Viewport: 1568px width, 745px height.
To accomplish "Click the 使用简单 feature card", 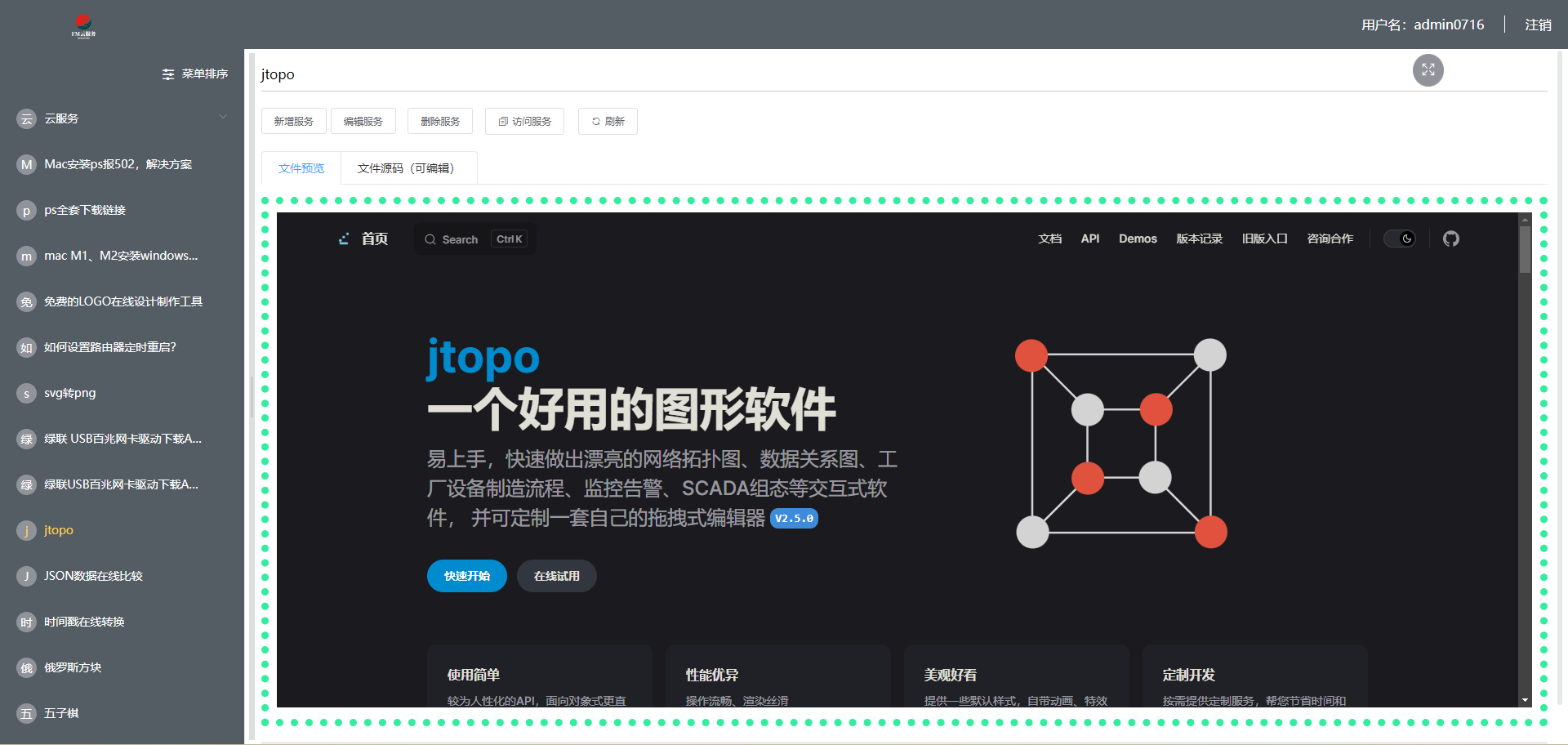I will pyautogui.click(x=540, y=676).
